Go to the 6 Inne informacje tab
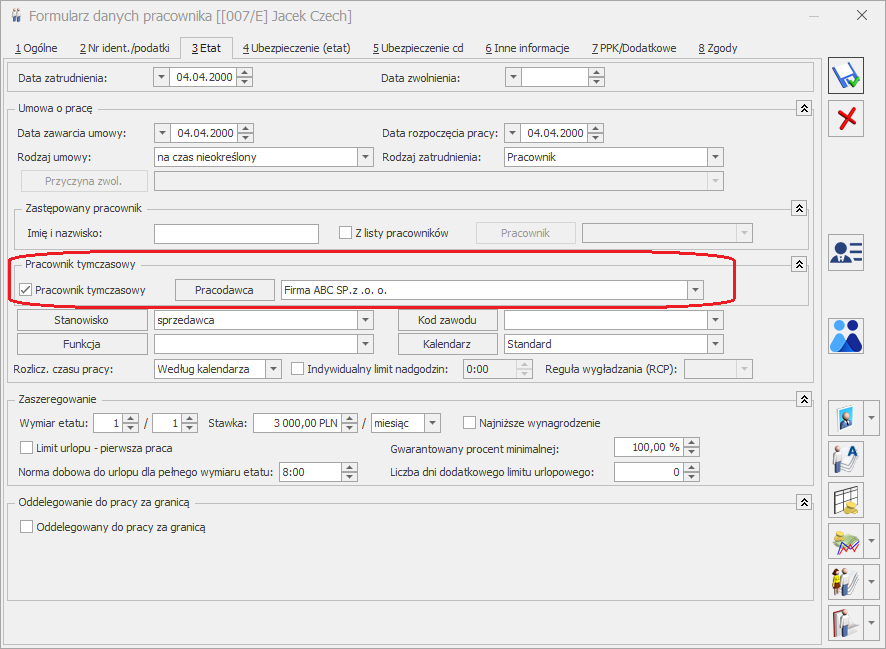This screenshot has height=649, width=886. click(527, 48)
